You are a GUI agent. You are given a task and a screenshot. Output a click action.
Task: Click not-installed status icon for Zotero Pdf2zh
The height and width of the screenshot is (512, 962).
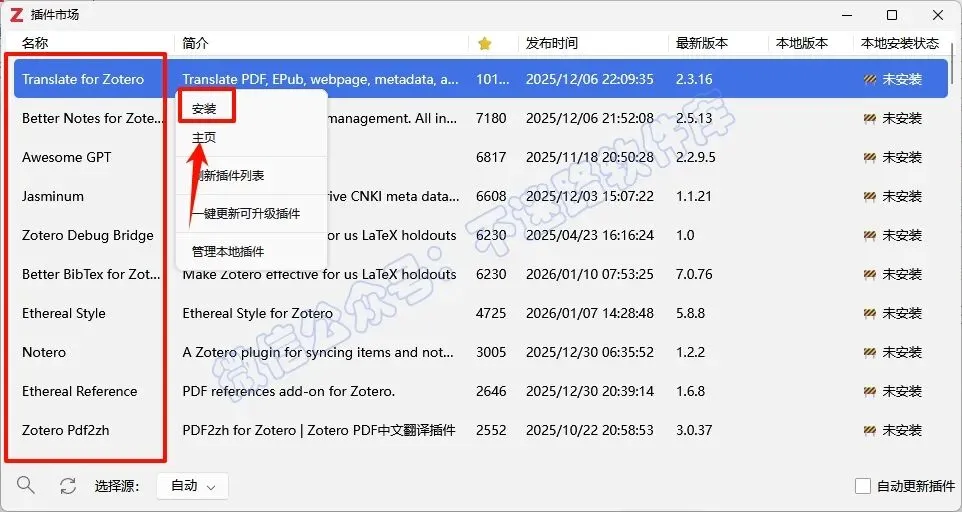869,430
